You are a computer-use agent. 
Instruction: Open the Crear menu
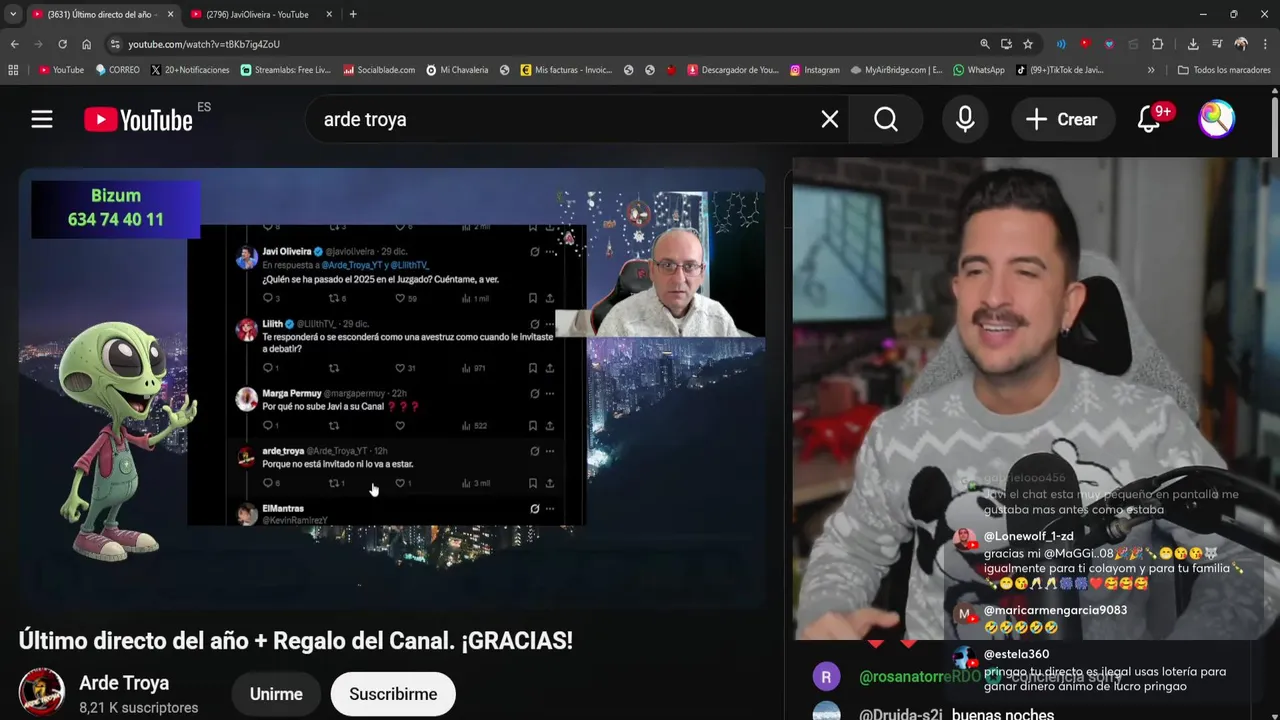click(1062, 119)
